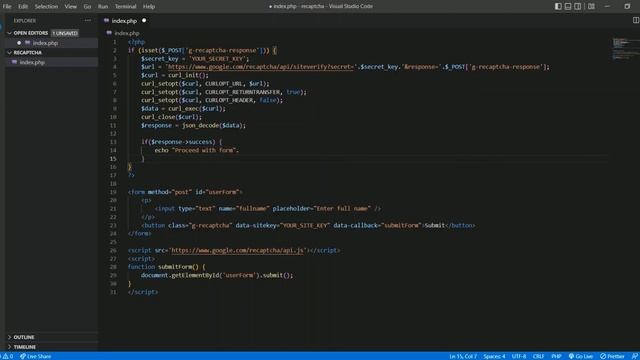Click unsaved dot on index.php tab
Viewport: 640px width, 360px height.
pos(144,20)
